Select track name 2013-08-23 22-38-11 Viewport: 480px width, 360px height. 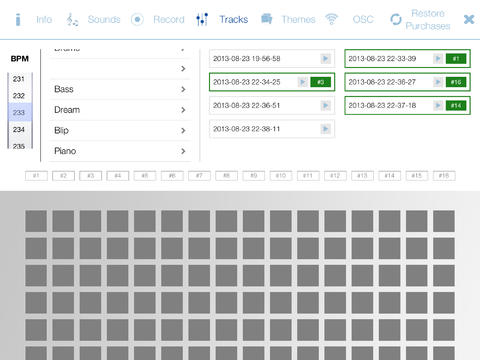coord(247,129)
